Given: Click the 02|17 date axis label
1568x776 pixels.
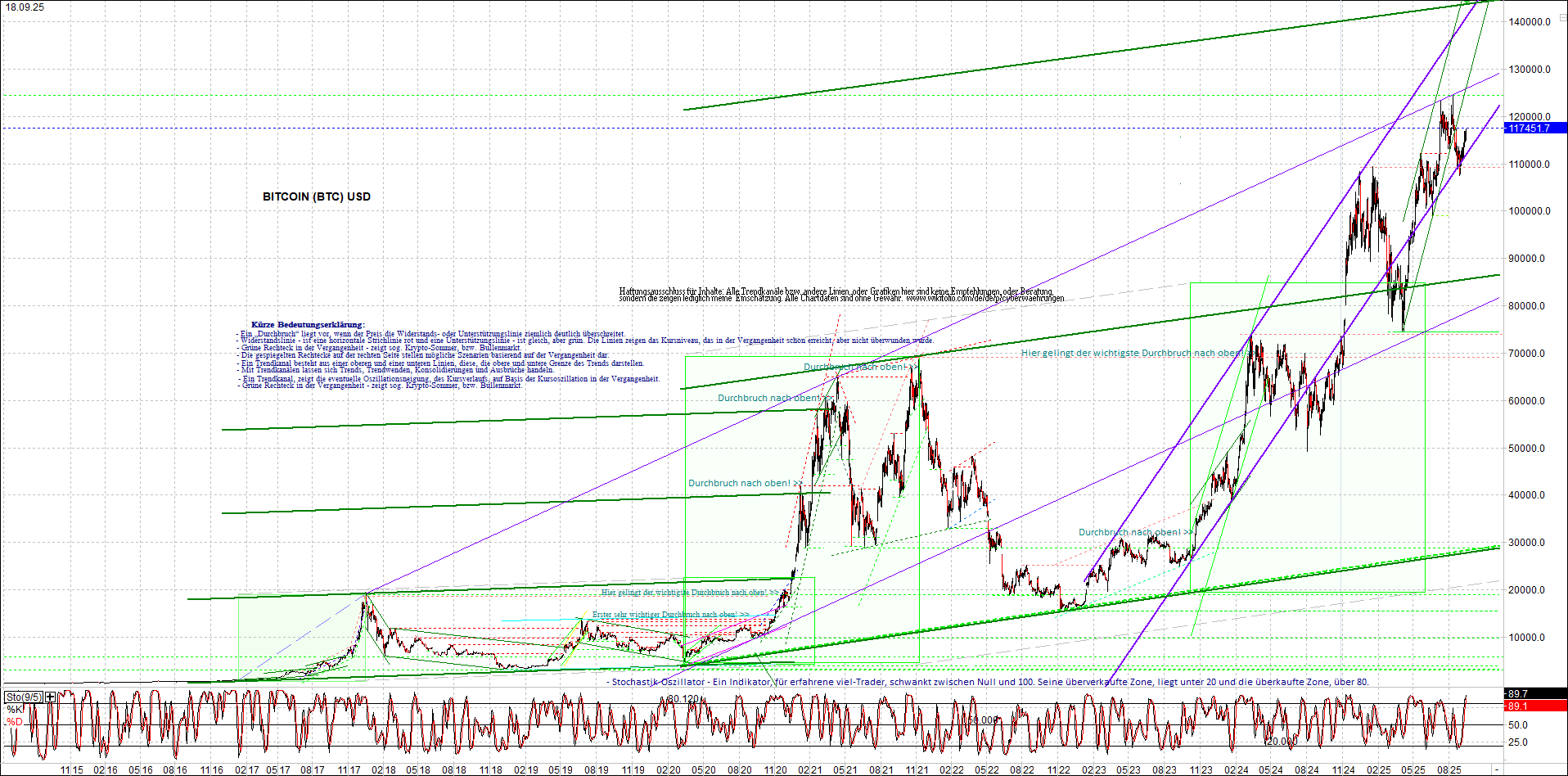Looking at the screenshot, I should 246,770.
